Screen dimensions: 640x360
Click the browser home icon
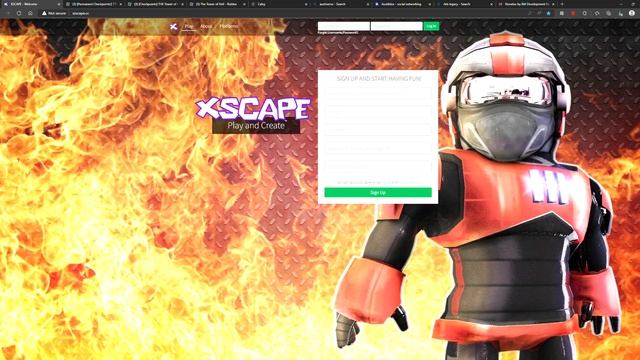click(x=30, y=13)
